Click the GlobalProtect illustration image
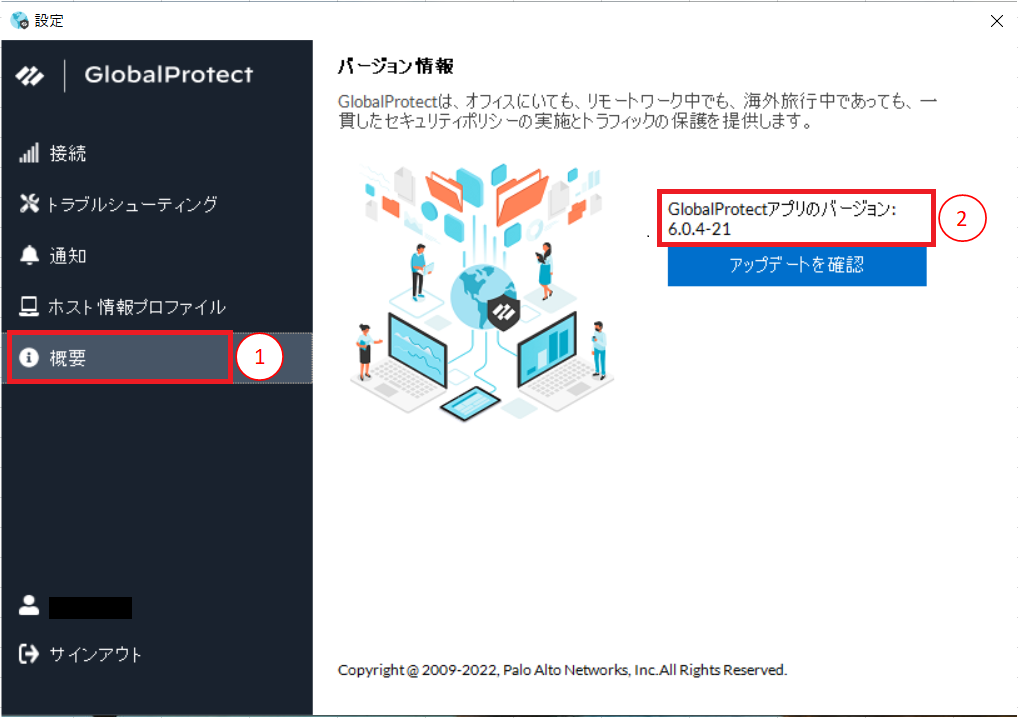This screenshot has width=1018, height=718. click(482, 292)
